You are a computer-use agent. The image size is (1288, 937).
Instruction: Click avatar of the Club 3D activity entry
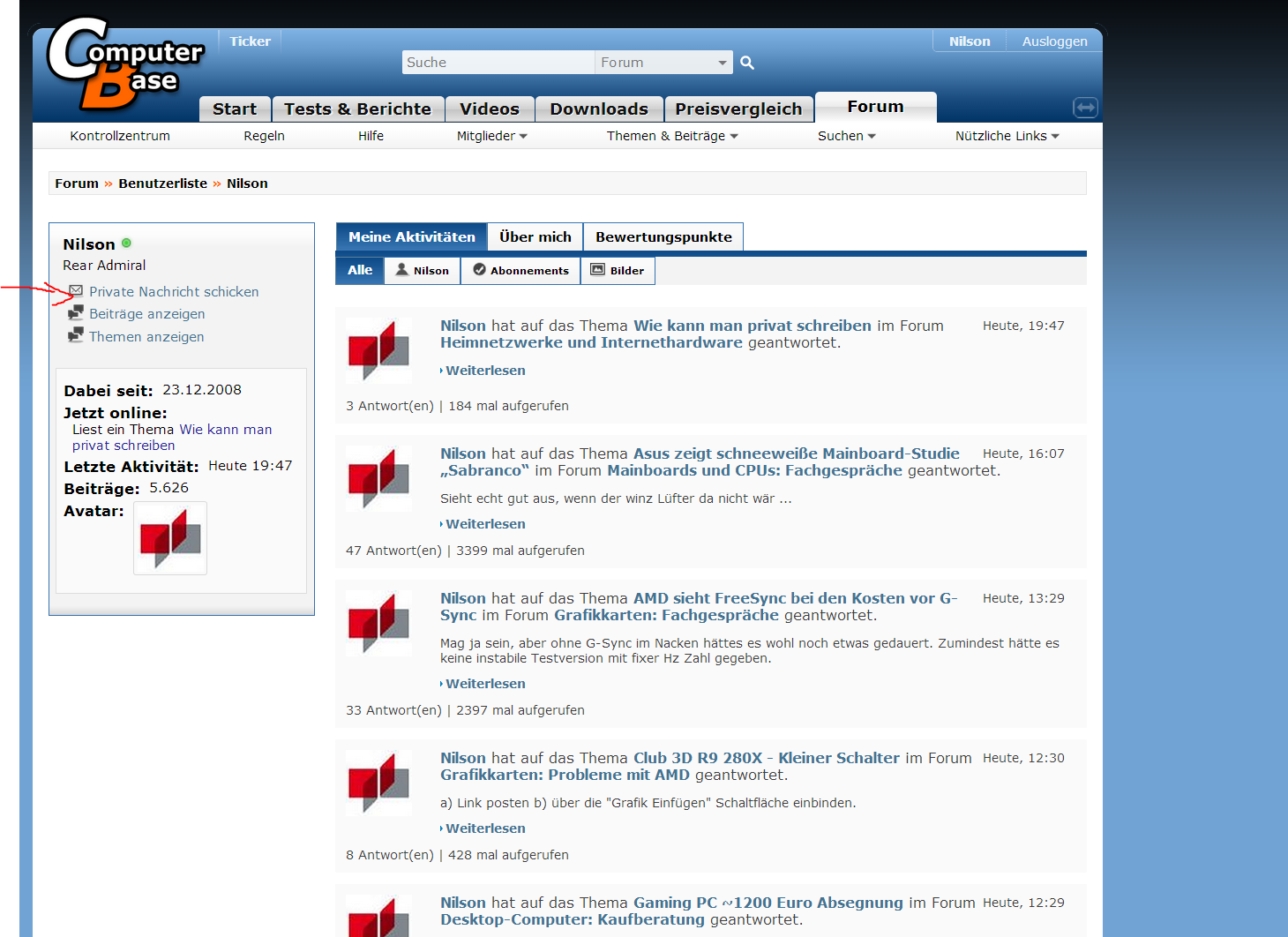(378, 783)
